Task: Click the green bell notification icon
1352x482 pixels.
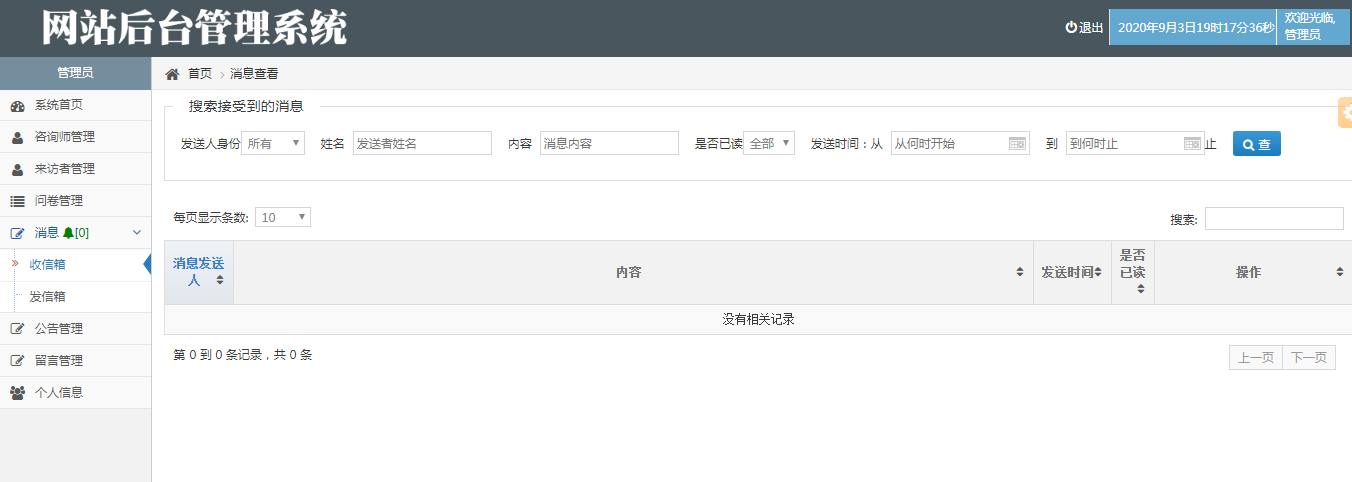Action: [68, 233]
